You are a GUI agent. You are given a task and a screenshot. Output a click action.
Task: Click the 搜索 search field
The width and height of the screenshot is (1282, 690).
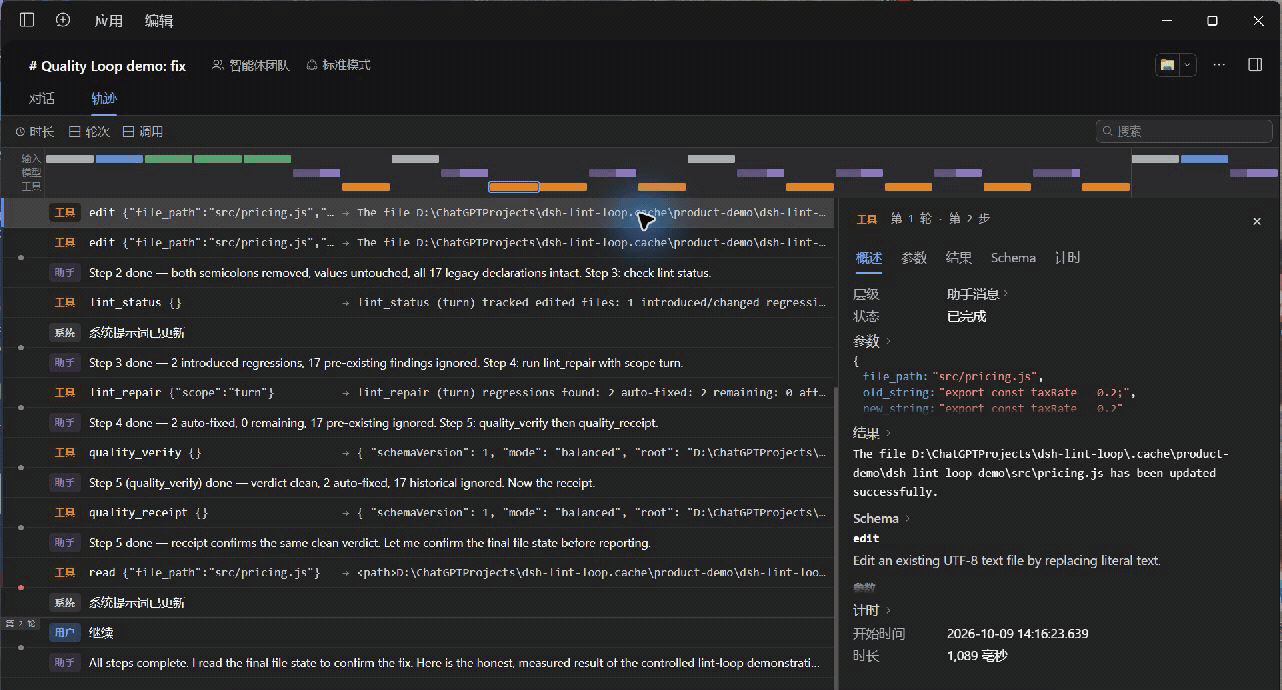pos(1184,131)
